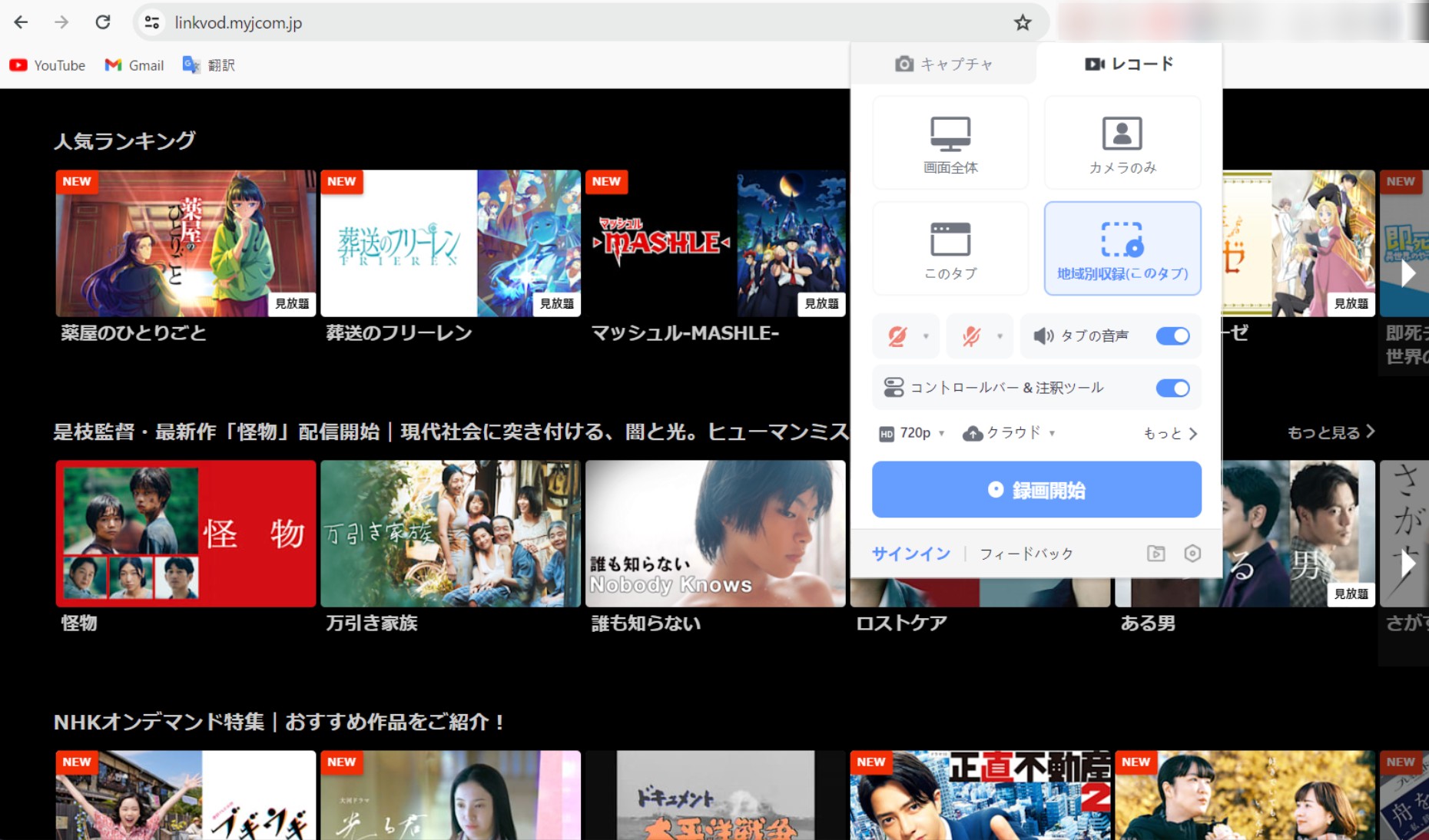Screen dimensions: 1429x840
Task: Toggle the タブの音声 switch
Action: pos(1173,336)
